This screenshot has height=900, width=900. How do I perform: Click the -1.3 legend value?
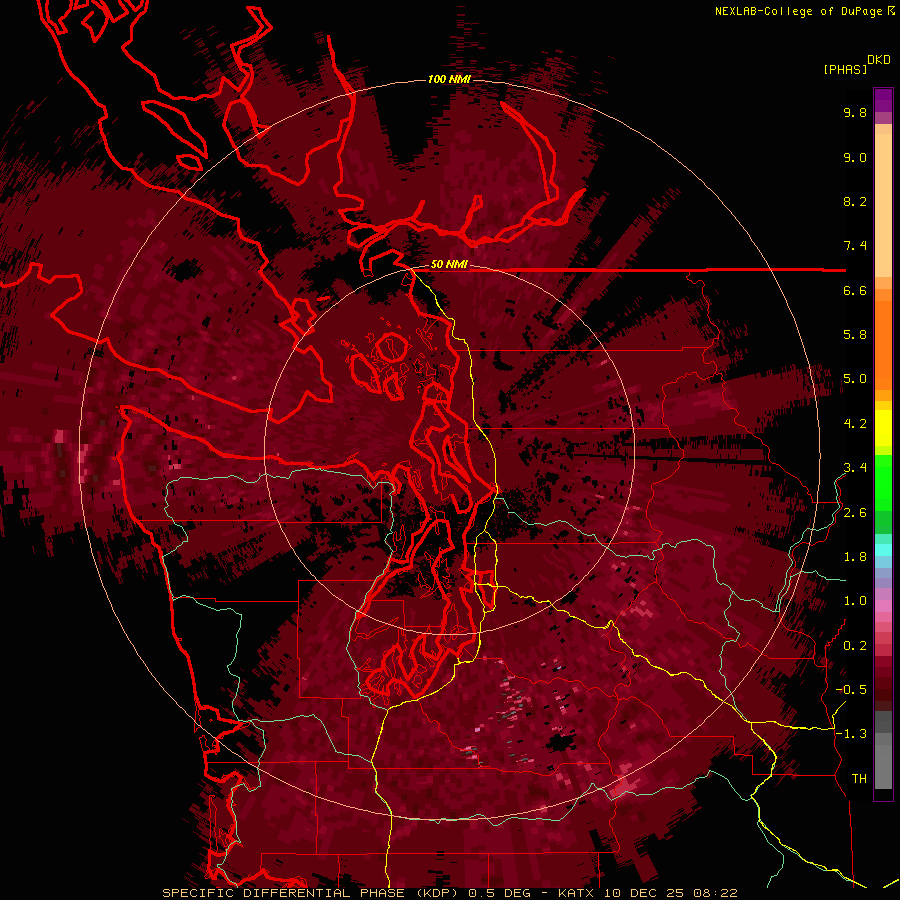coord(851,734)
